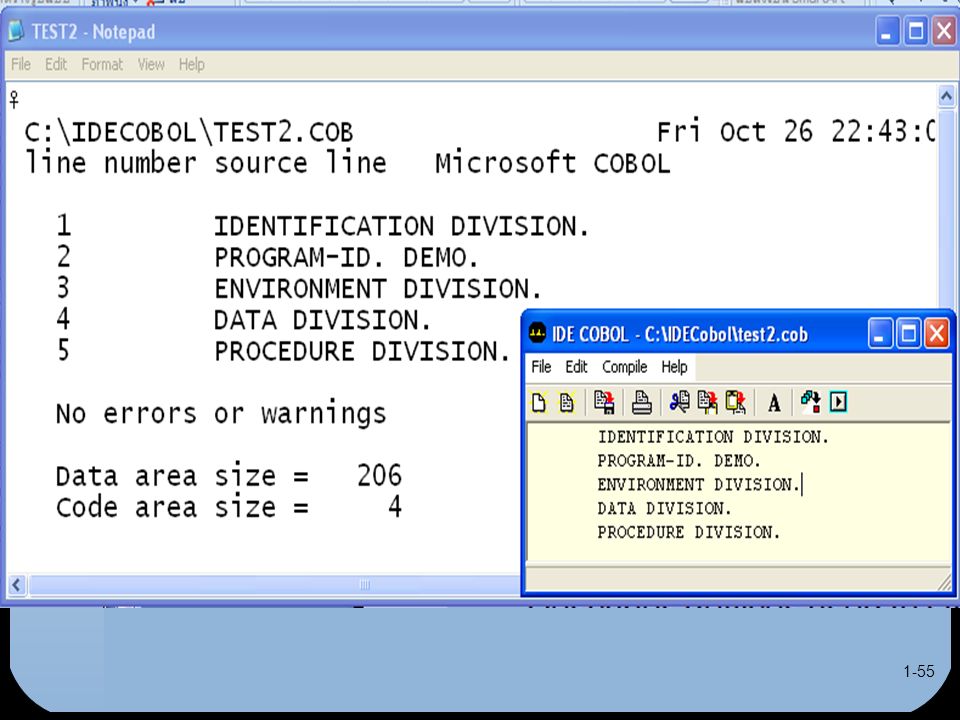960x720 pixels.
Task: Click the Compile icon in IDE COBOL toolbar
Action: [x=811, y=402]
